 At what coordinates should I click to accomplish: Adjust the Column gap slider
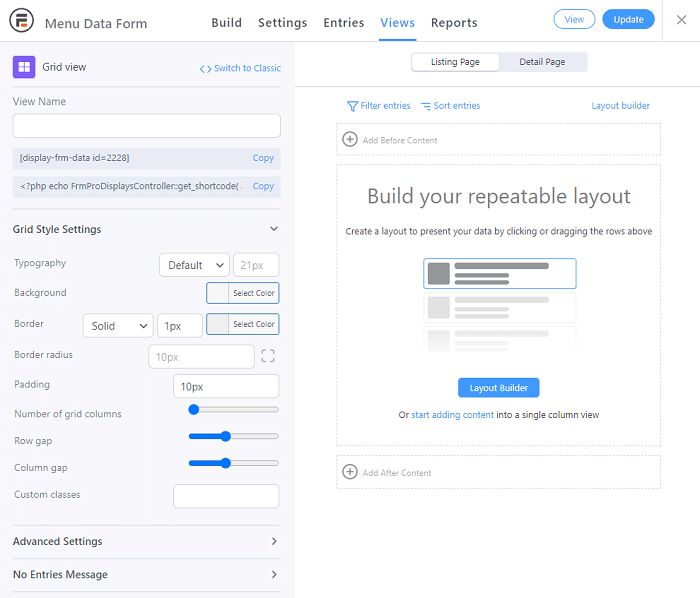coord(233,463)
